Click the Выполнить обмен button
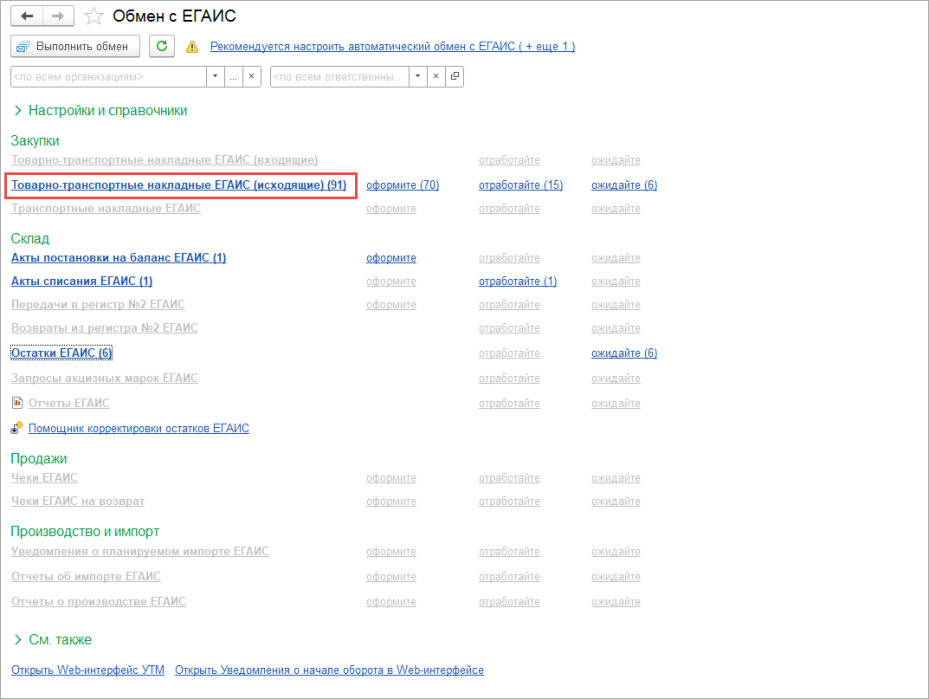The width and height of the screenshot is (929, 699). 75,46
